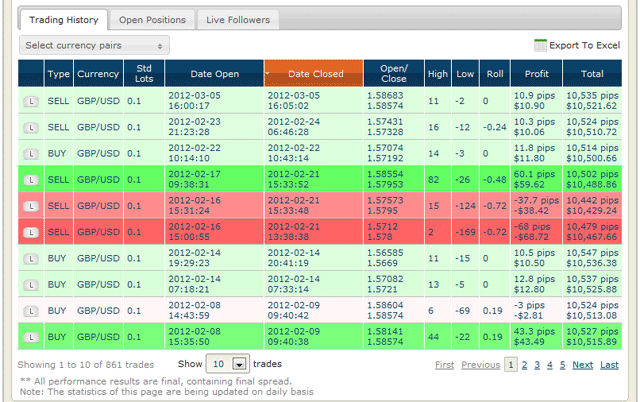The image size is (640, 402).
Task: Go to page 3 of trades
Action: click(x=537, y=365)
